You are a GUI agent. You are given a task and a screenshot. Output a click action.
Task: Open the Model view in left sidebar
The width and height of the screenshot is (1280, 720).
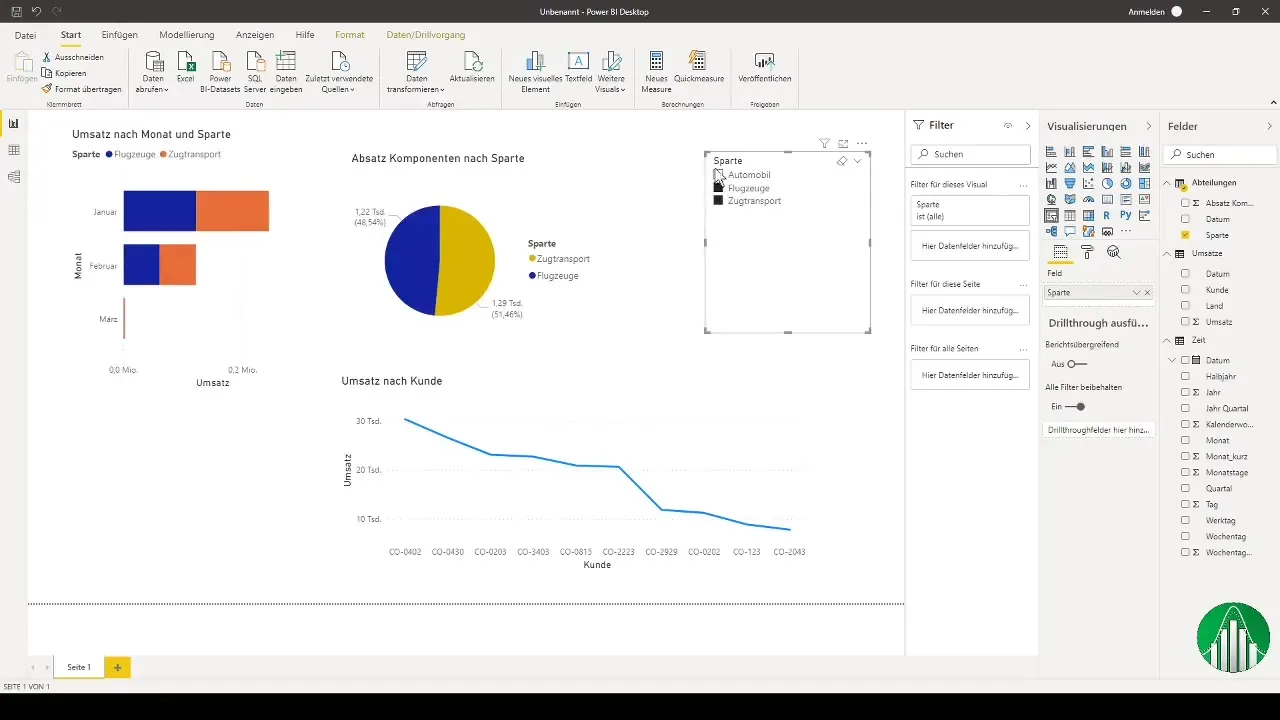point(14,177)
